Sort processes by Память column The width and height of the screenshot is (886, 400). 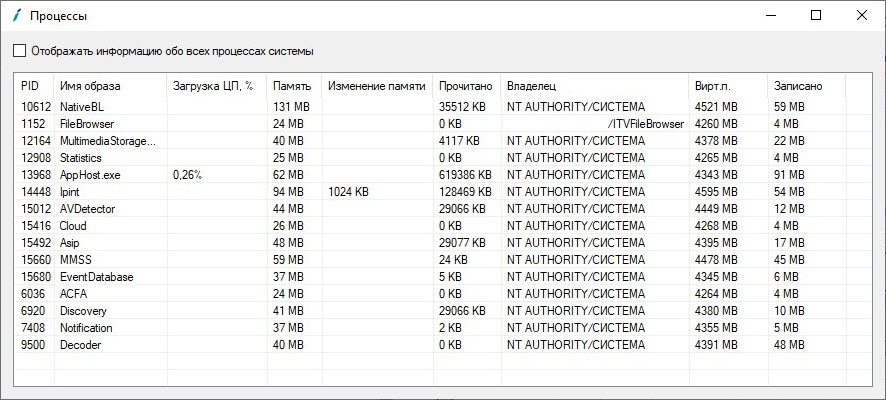click(293, 87)
